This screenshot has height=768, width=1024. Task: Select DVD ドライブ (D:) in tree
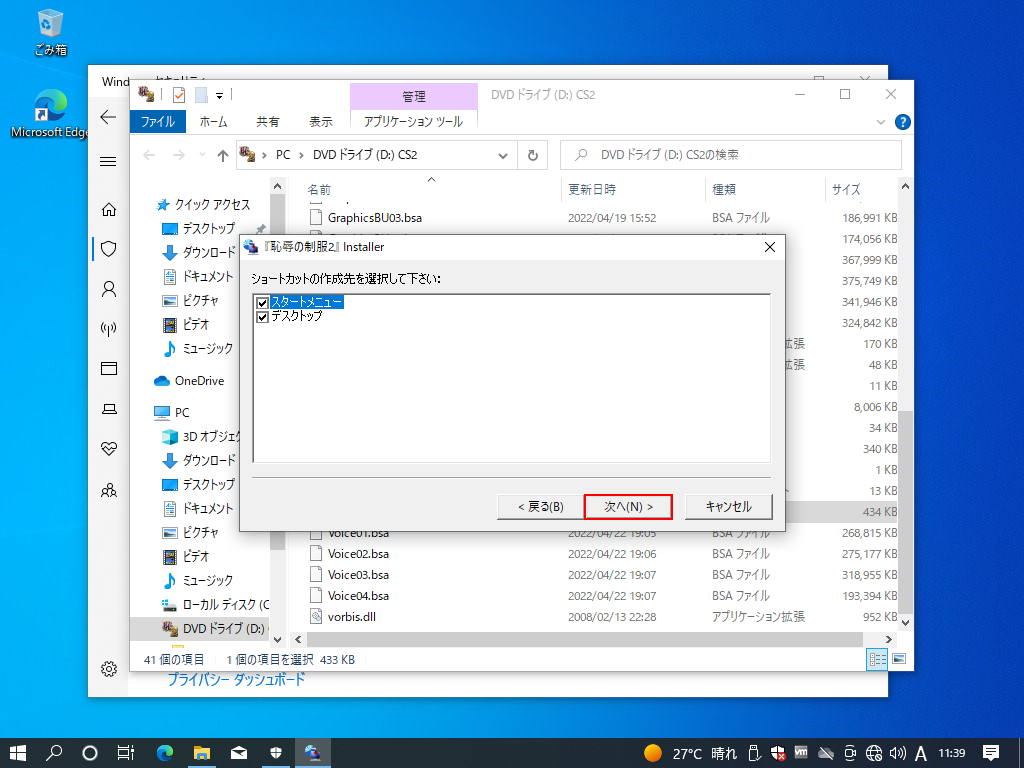223,628
